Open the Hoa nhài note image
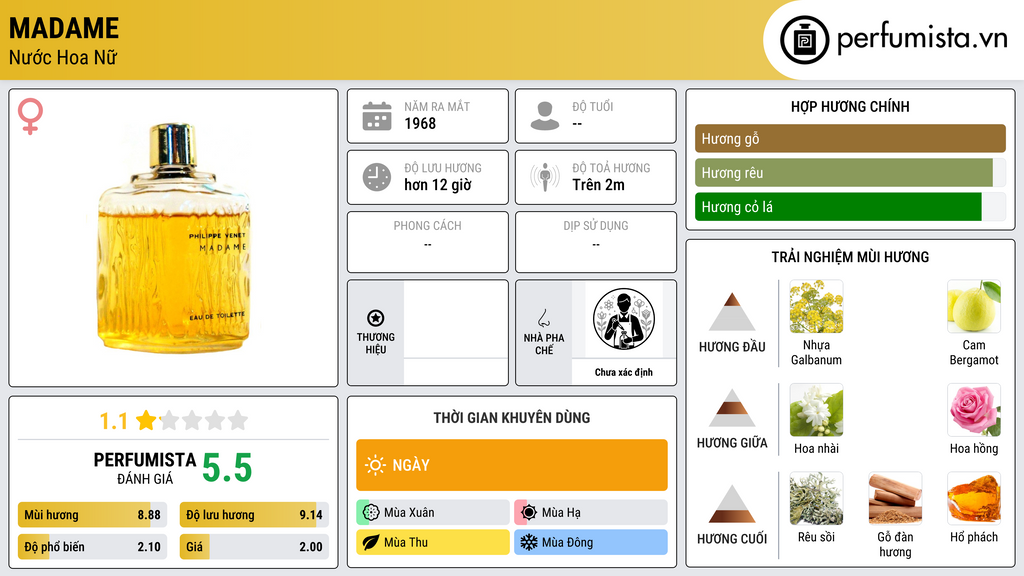This screenshot has height=576, width=1024. [816, 409]
